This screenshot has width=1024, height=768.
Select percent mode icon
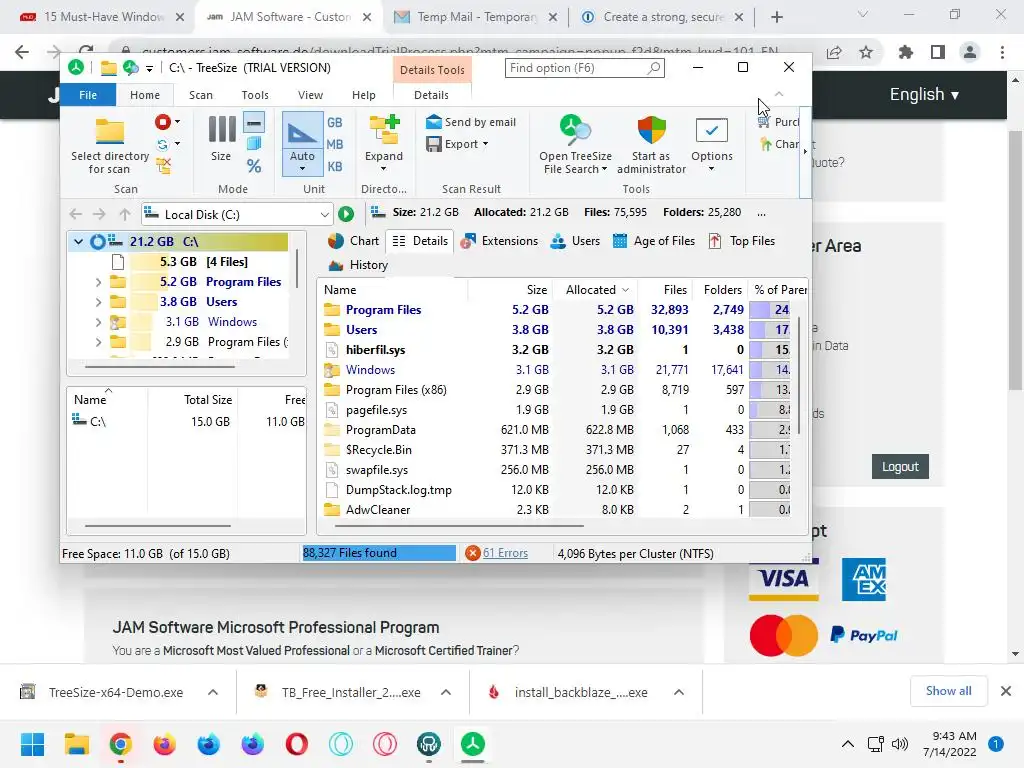(254, 166)
